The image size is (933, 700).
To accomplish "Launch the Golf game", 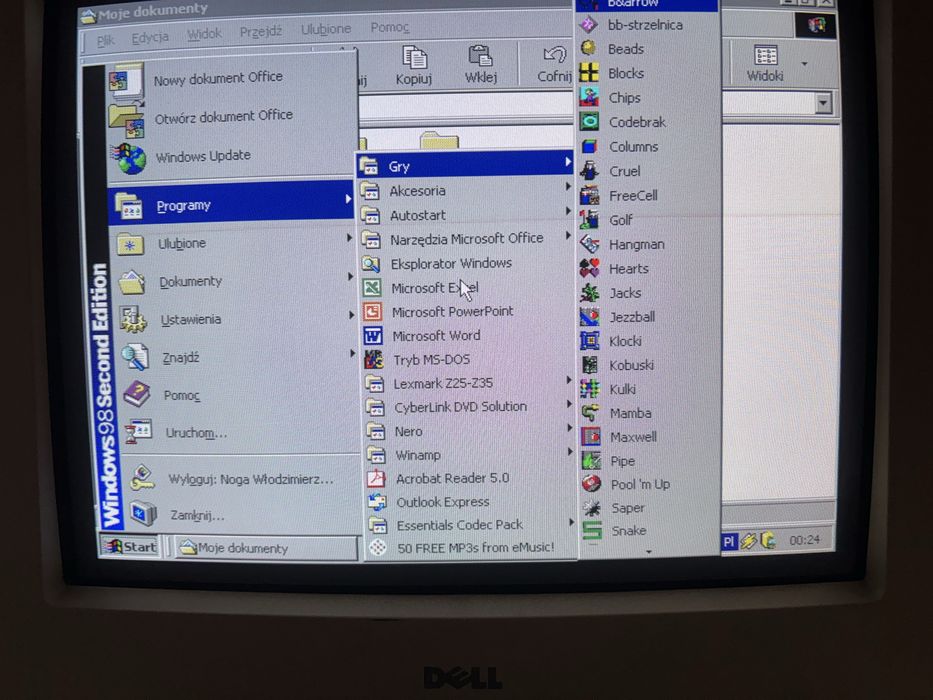I will (x=647, y=220).
